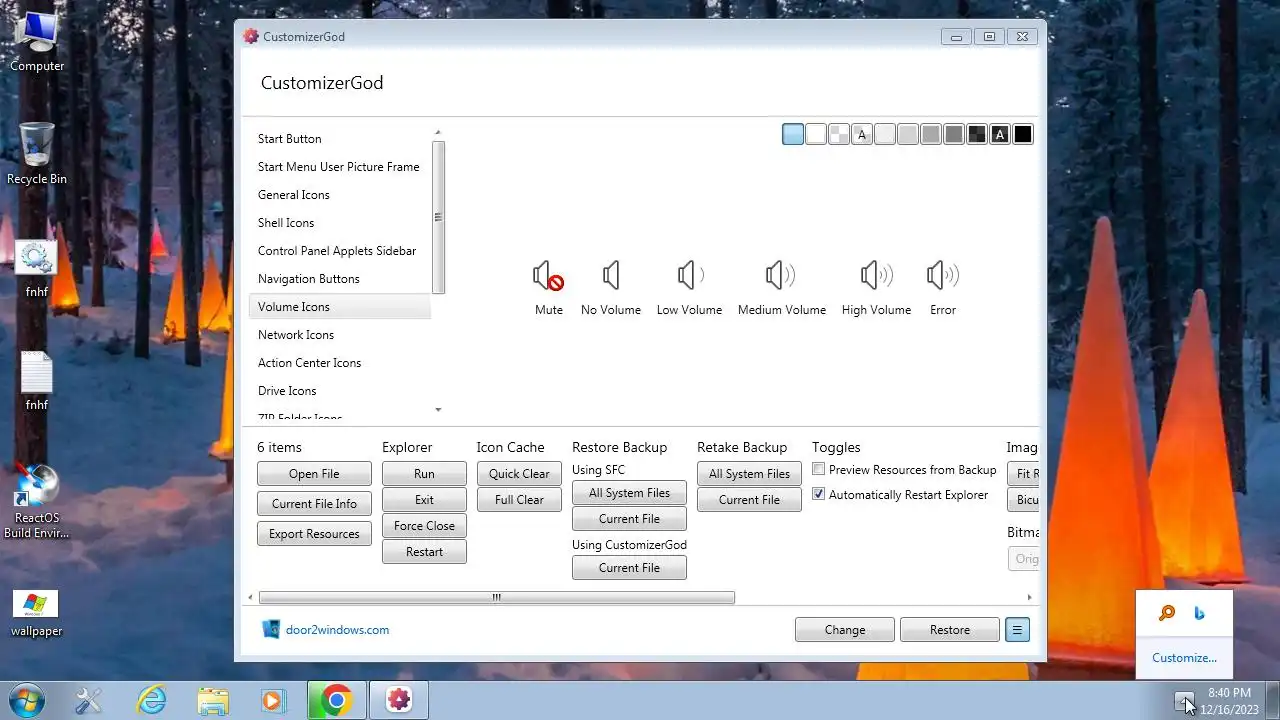Click the orange magnifier tray icon
The image size is (1280, 720).
click(1167, 613)
